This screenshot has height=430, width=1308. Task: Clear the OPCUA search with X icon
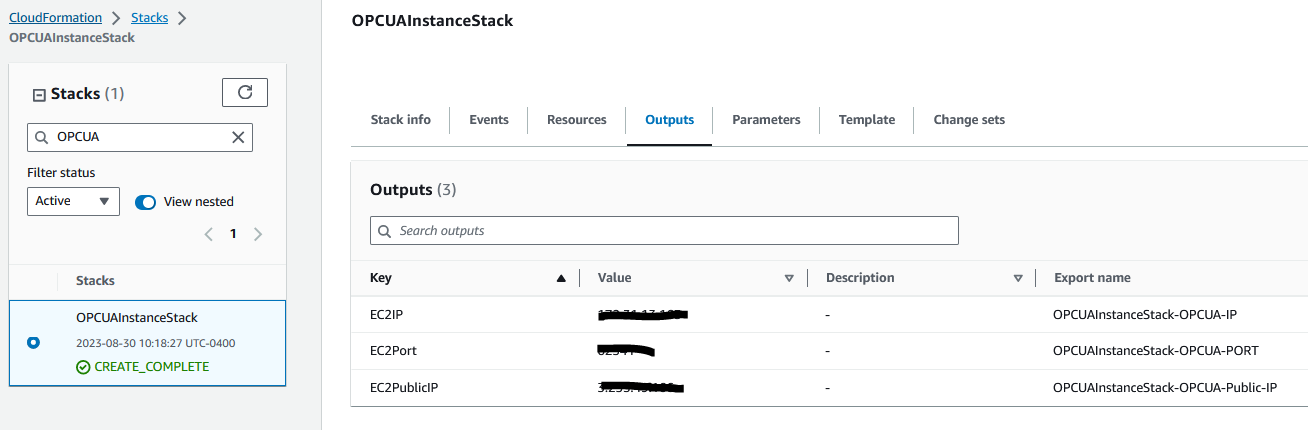coord(238,137)
